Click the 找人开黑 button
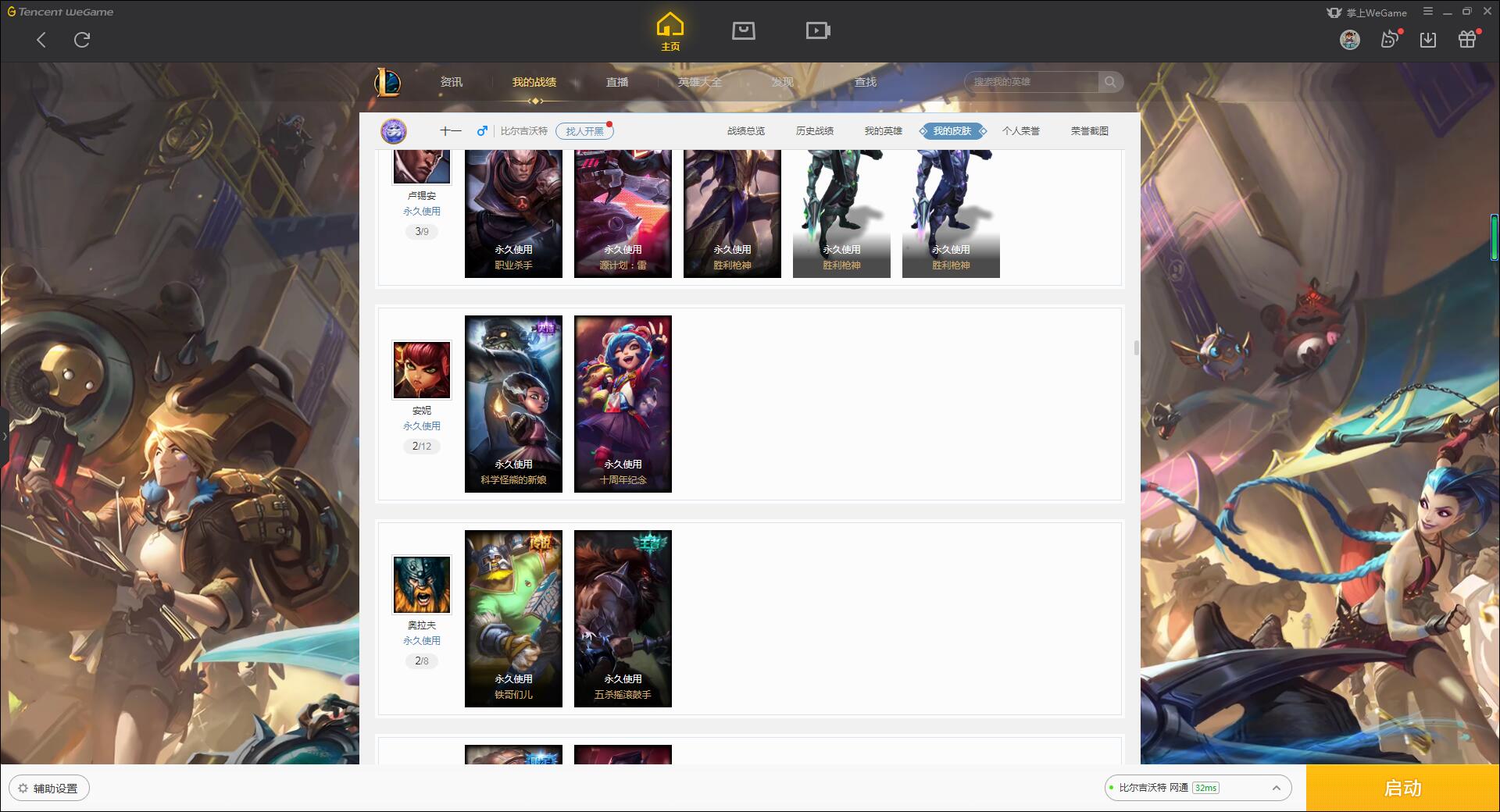 point(584,131)
